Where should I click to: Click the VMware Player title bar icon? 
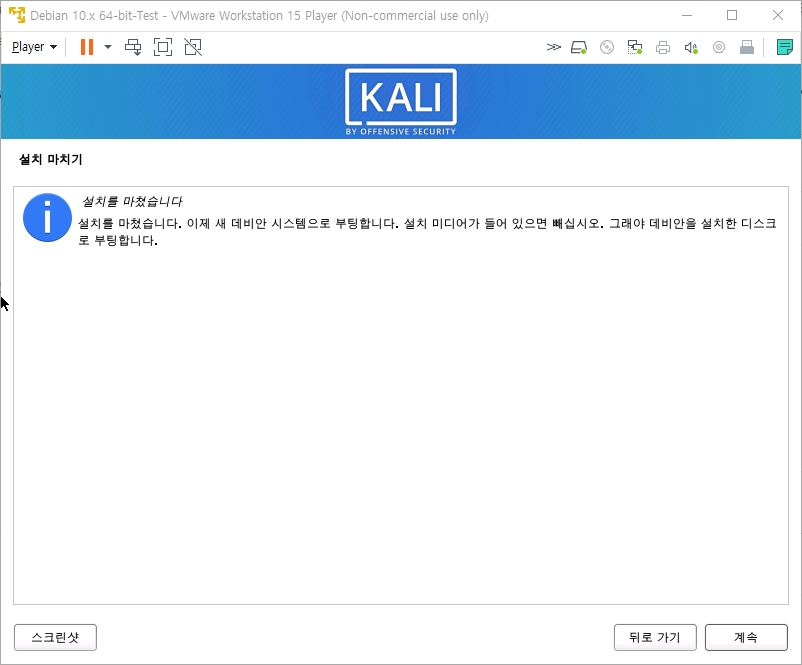[x=17, y=15]
